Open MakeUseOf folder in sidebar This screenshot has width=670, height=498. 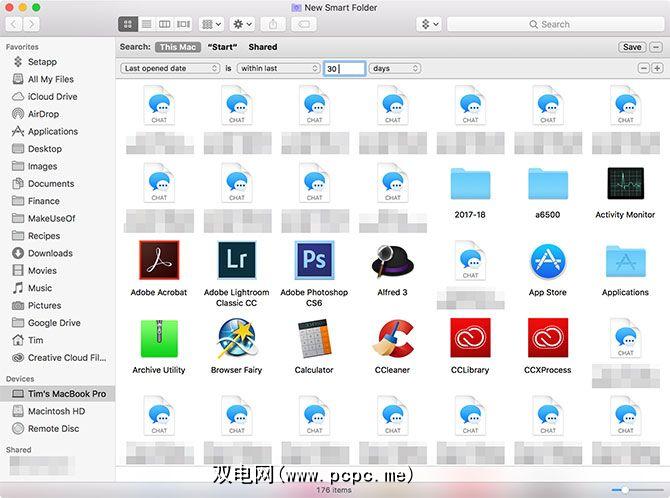coord(44,218)
